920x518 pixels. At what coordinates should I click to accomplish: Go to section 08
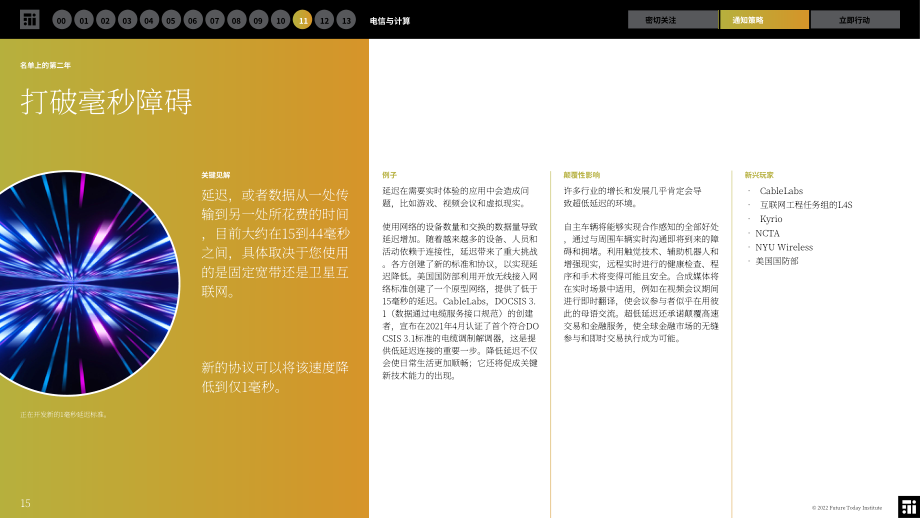point(236,20)
